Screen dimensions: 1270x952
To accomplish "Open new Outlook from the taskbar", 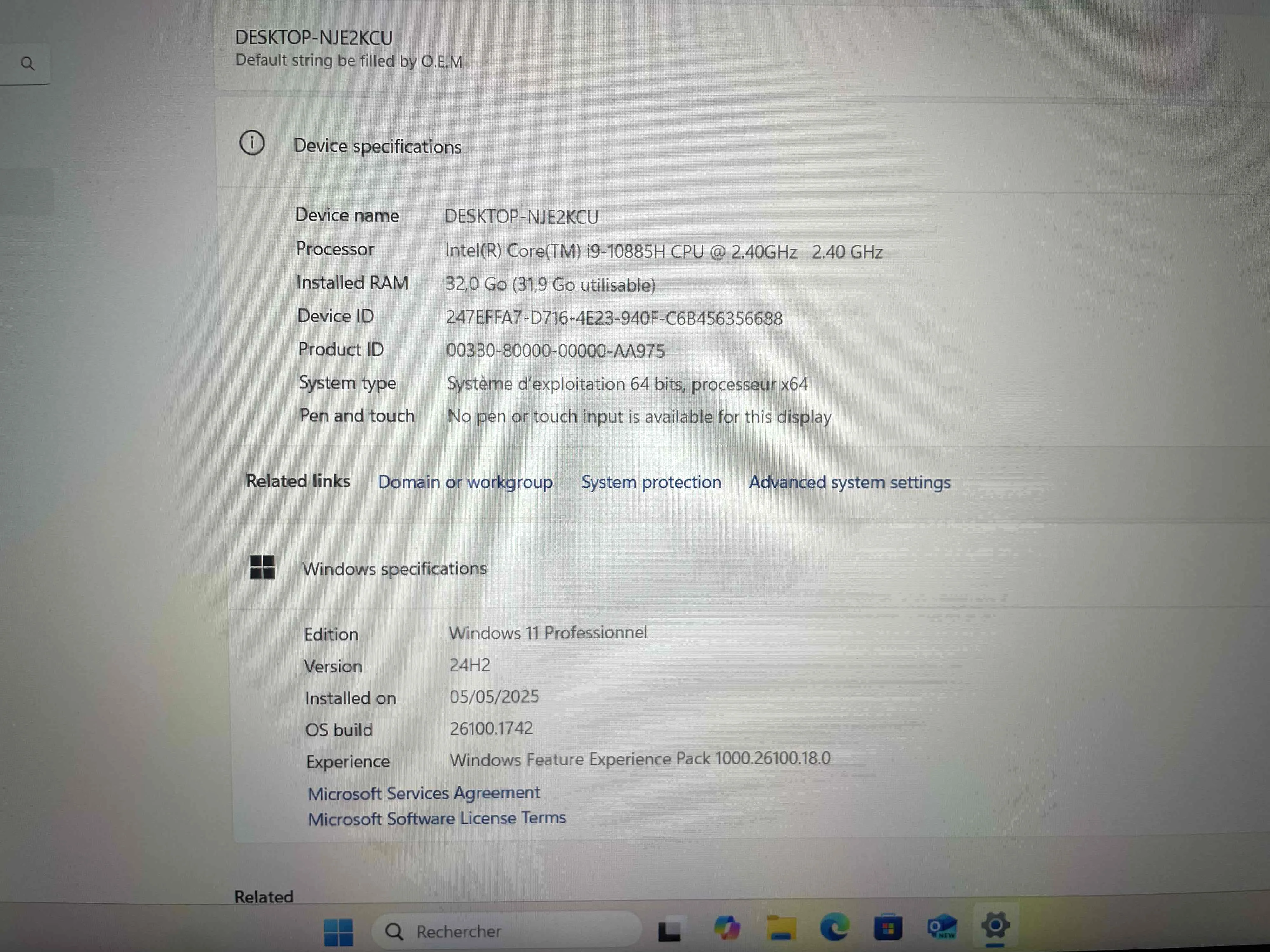I will point(942,927).
